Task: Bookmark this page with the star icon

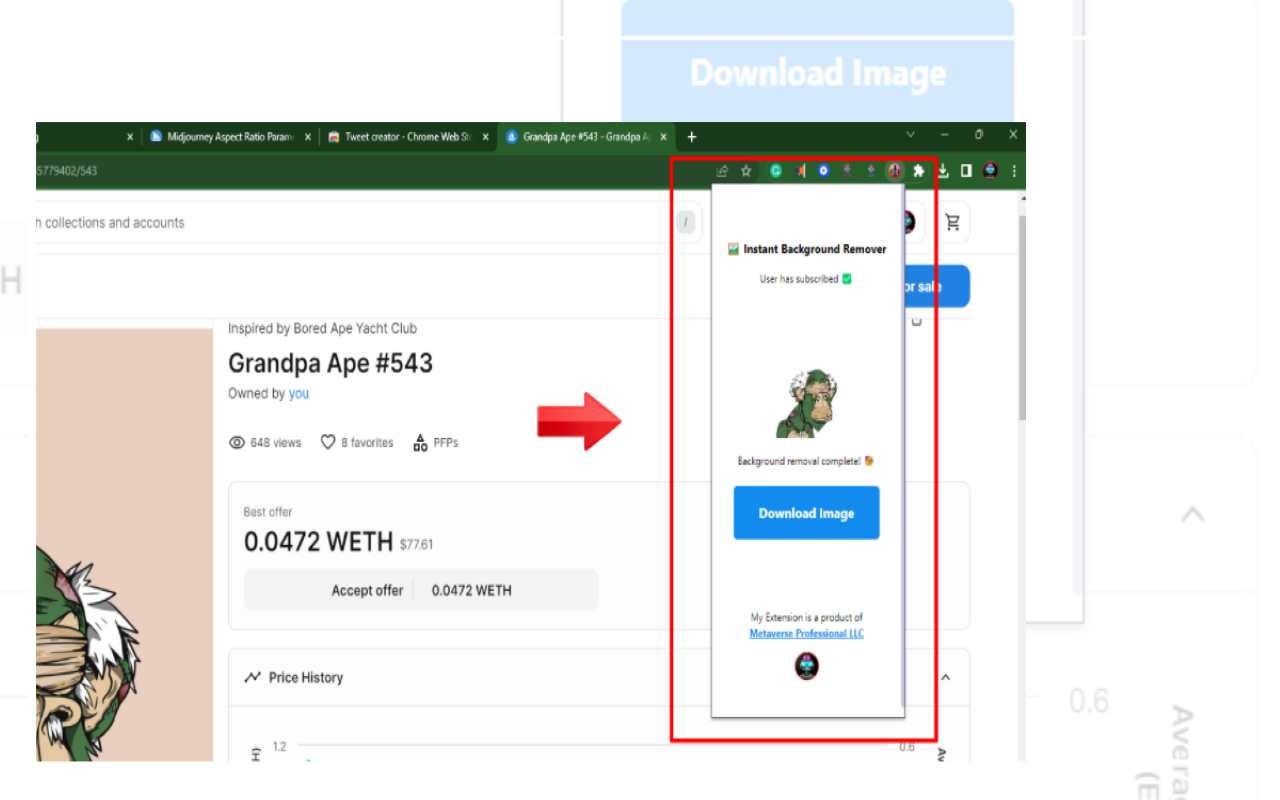Action: pos(746,171)
